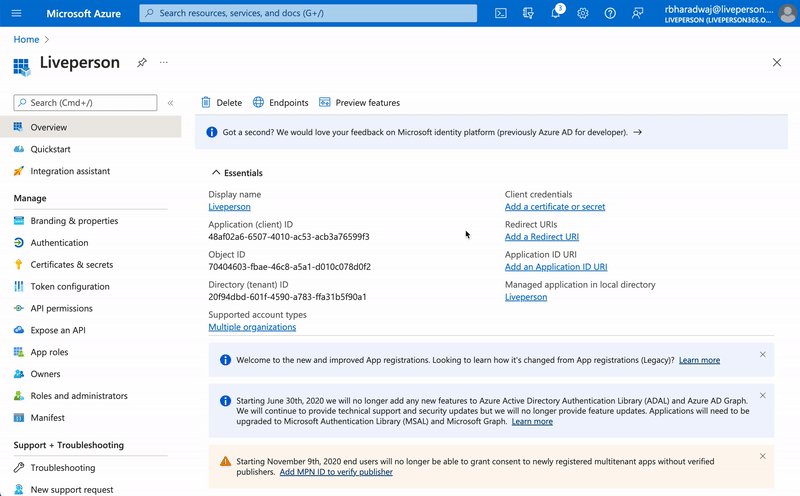The image size is (800, 496).
Task: Open the Feedback icon in header
Action: tap(637, 13)
